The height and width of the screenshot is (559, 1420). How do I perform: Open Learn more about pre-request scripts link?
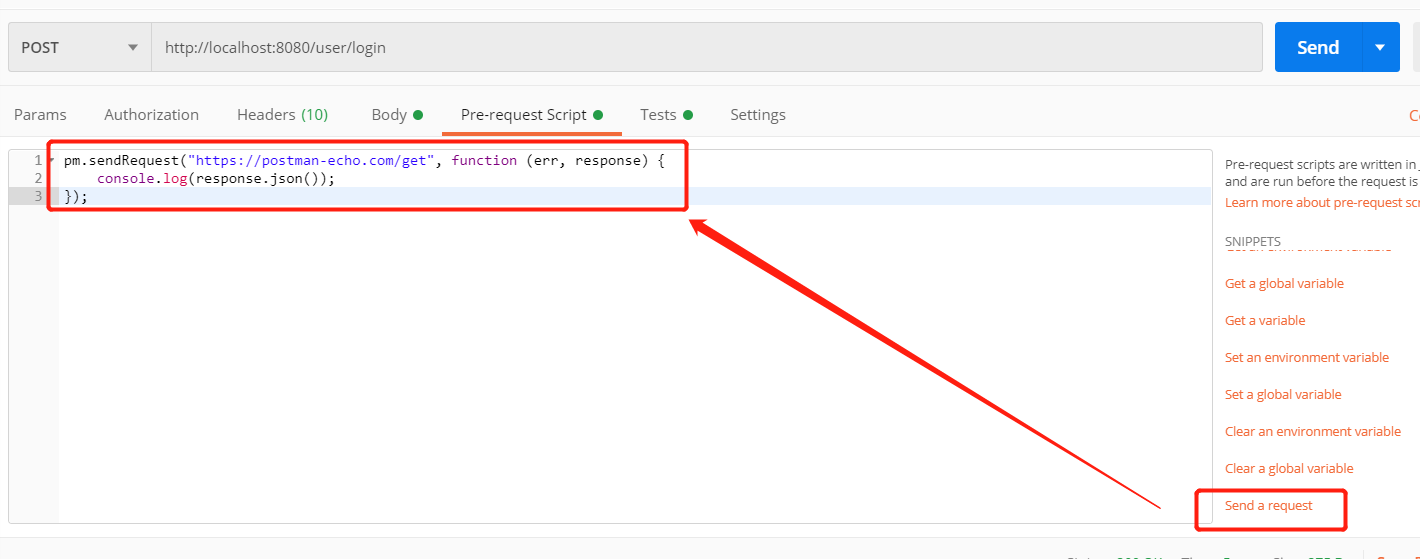(x=1322, y=203)
